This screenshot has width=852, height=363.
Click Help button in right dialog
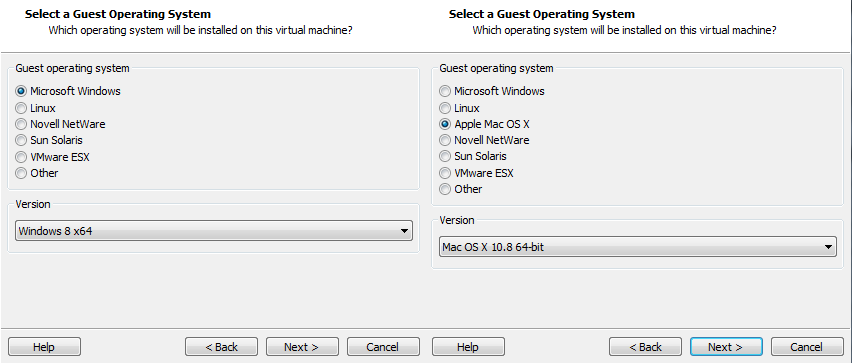click(468, 347)
